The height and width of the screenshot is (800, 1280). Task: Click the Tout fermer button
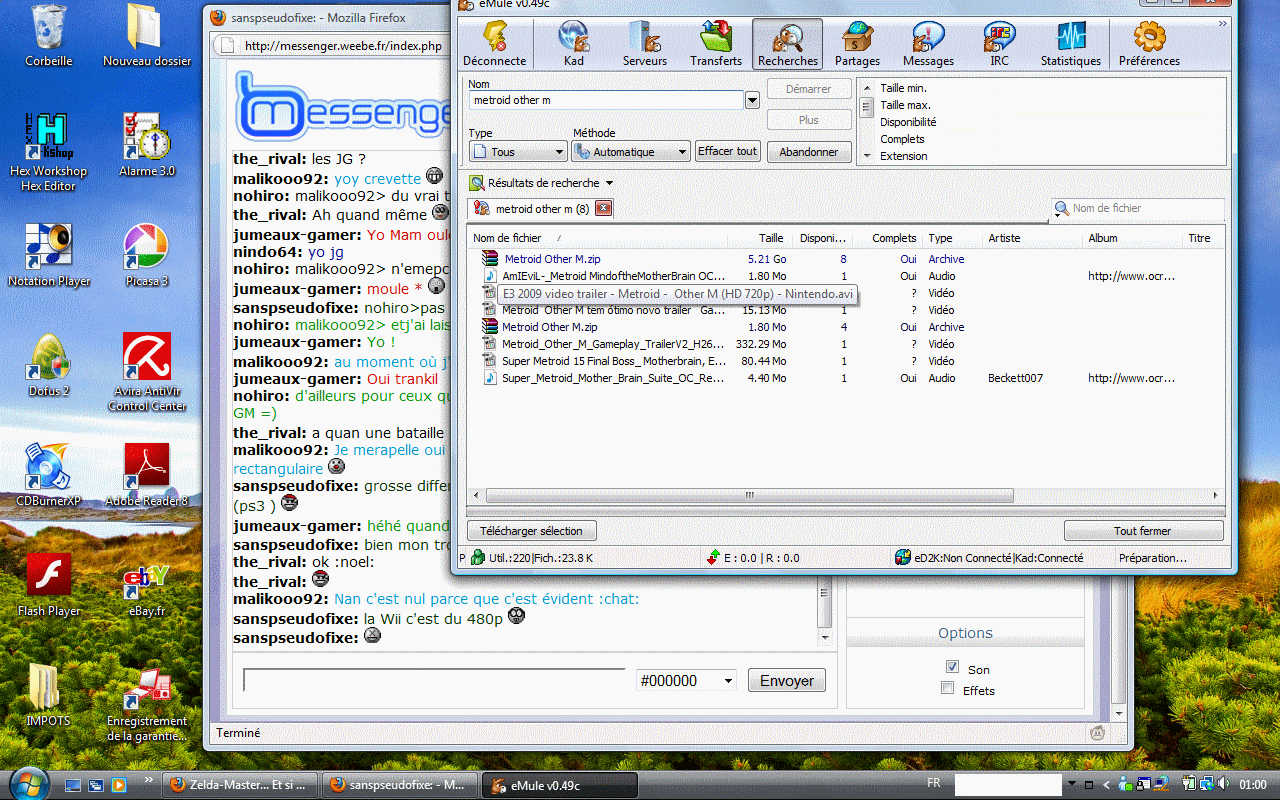(1143, 531)
